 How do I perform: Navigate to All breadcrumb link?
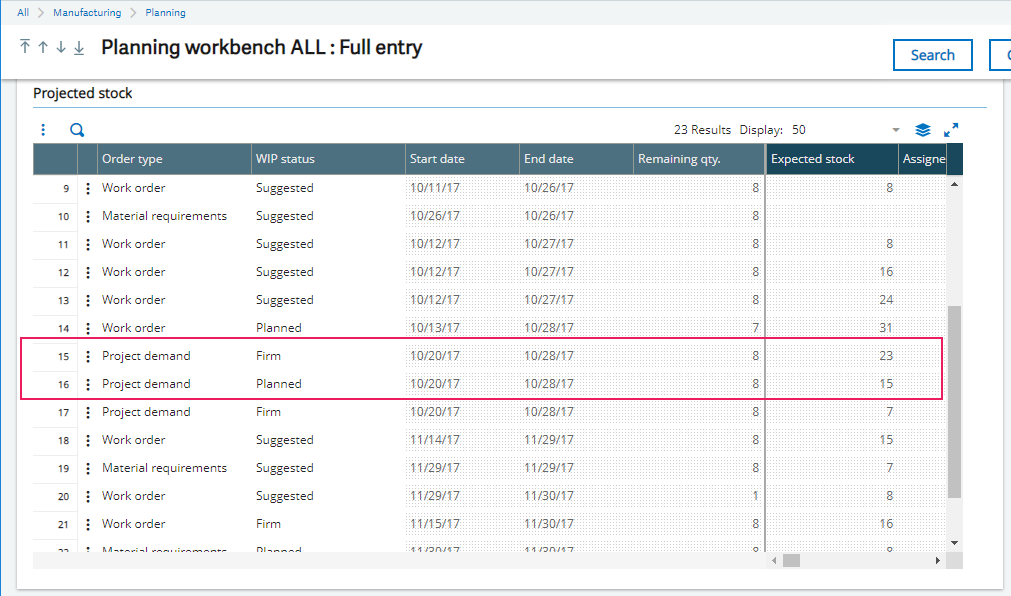coord(23,13)
